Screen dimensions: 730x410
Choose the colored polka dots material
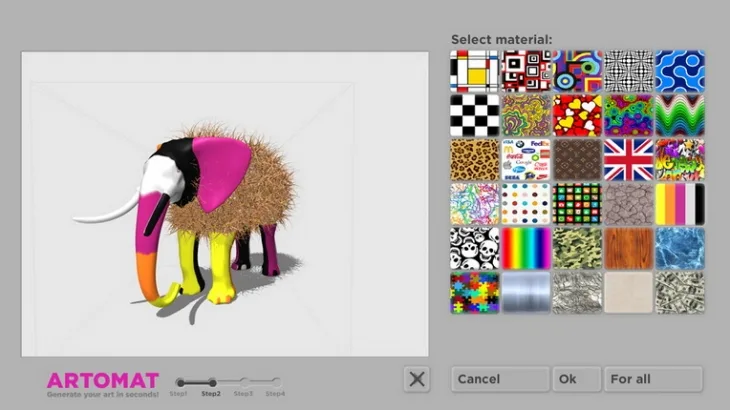coord(526,204)
